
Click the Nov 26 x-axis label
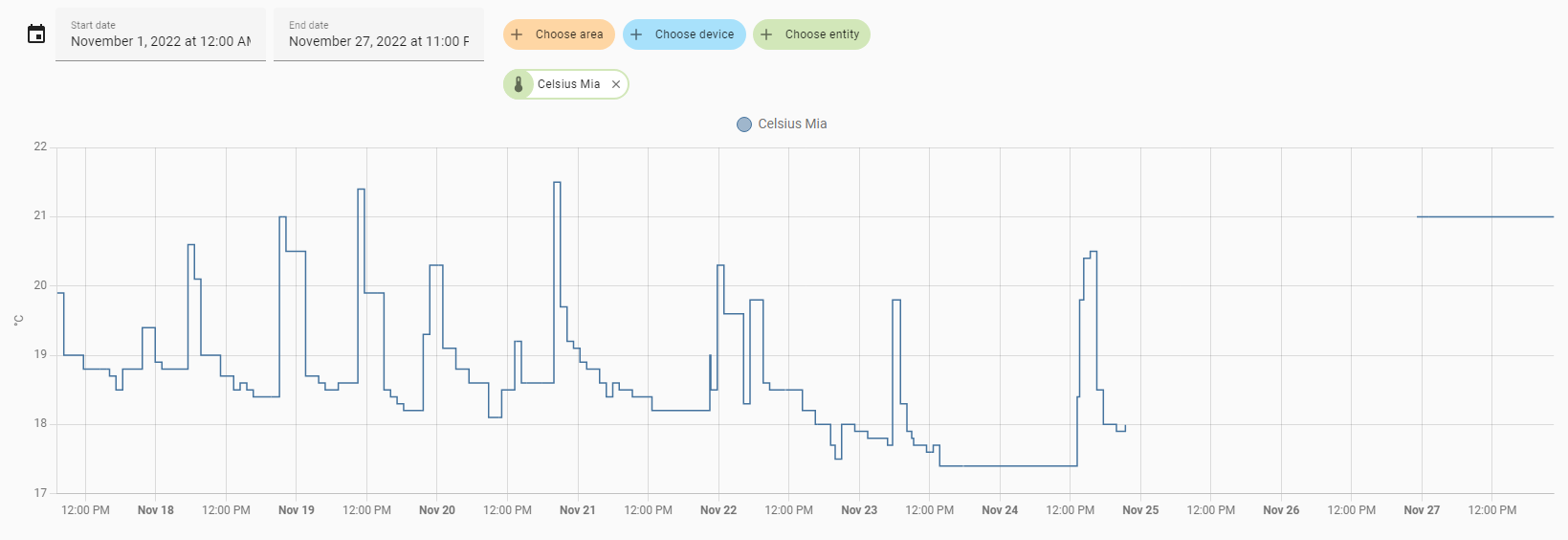1281,510
